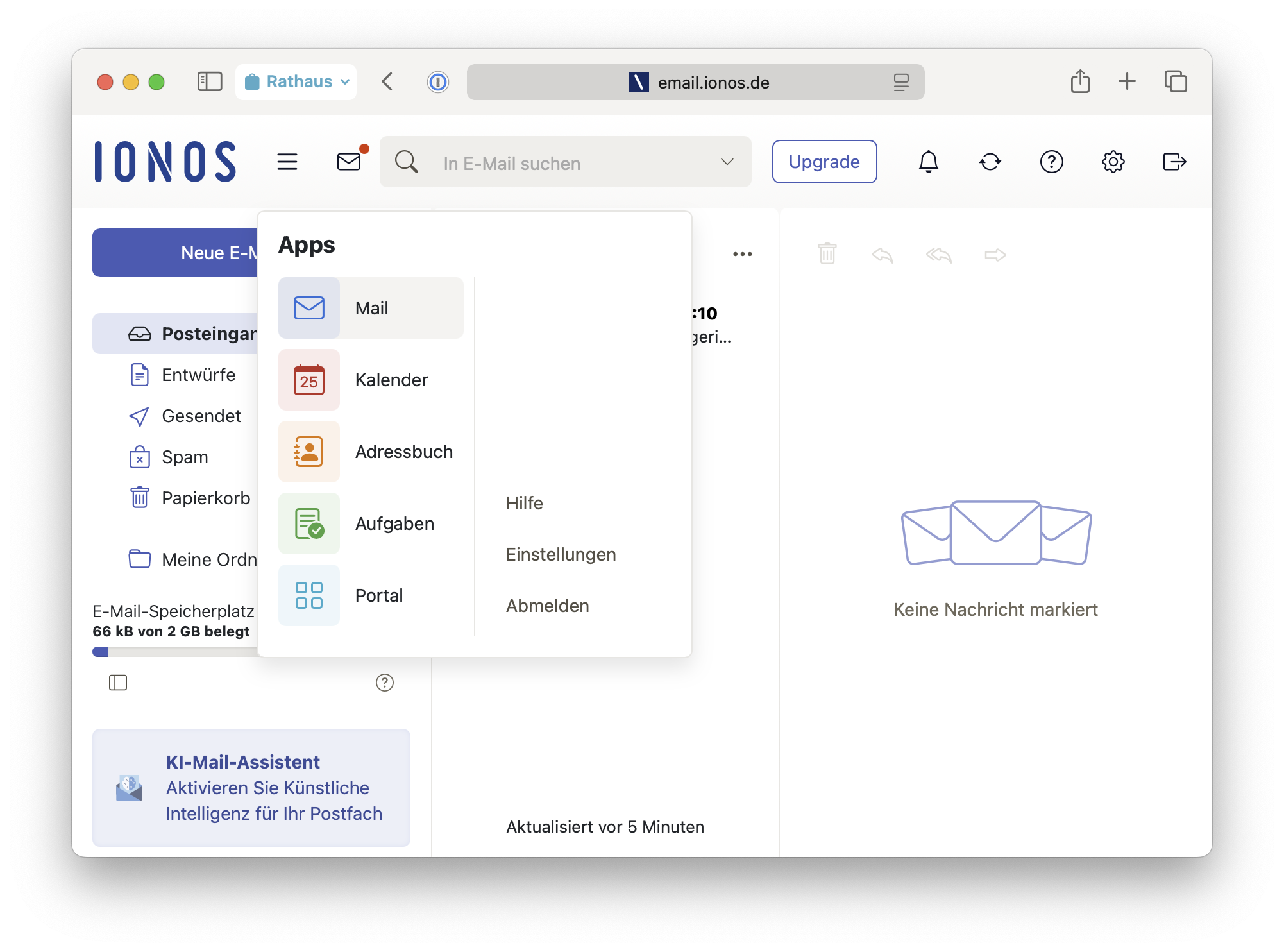Toggle the Safari sidebar button
1284x952 pixels.
click(x=210, y=81)
